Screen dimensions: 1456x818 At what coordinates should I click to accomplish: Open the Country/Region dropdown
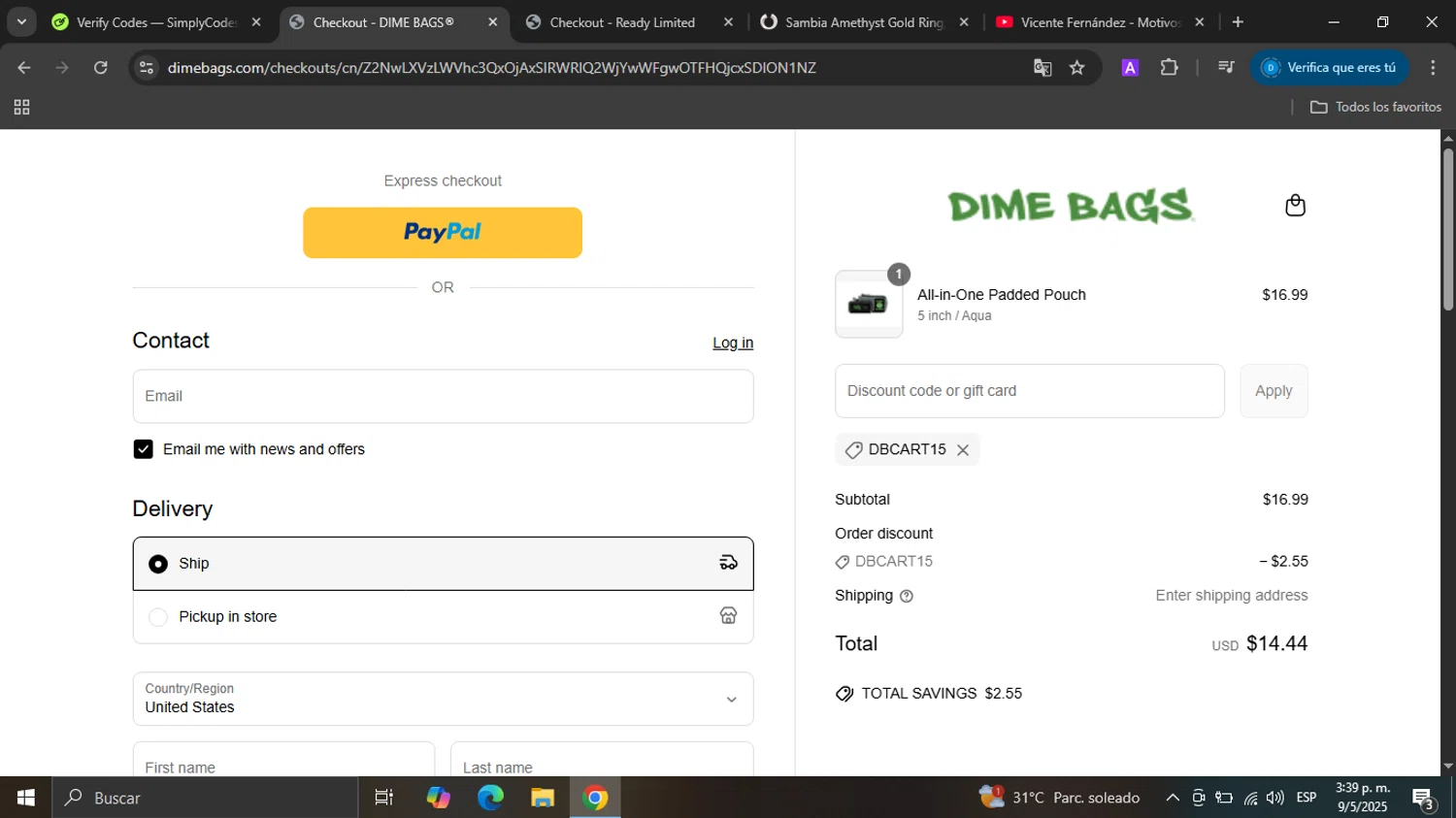tap(443, 699)
